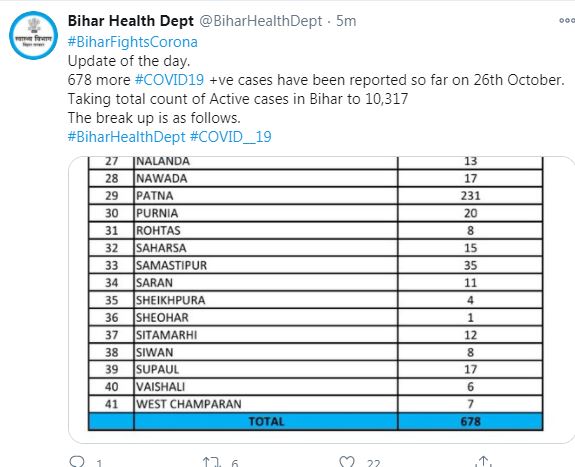Click the share tweet icon

(483, 461)
